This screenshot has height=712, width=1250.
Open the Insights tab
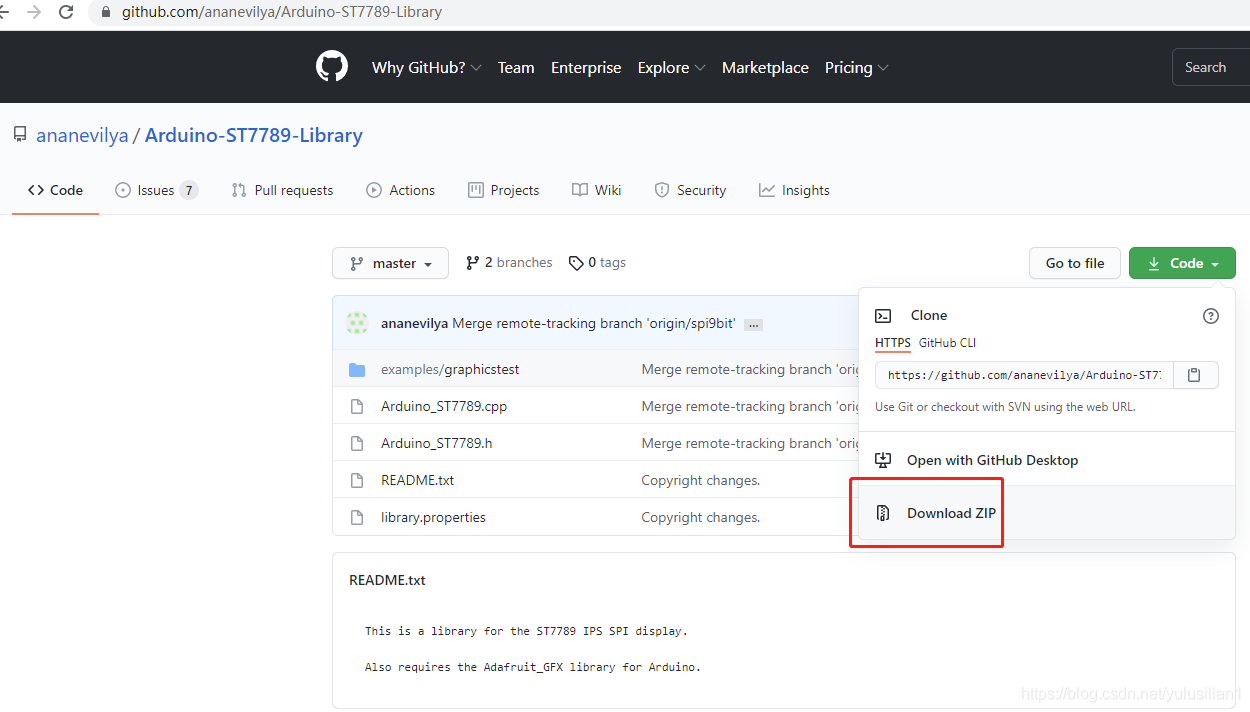point(794,190)
